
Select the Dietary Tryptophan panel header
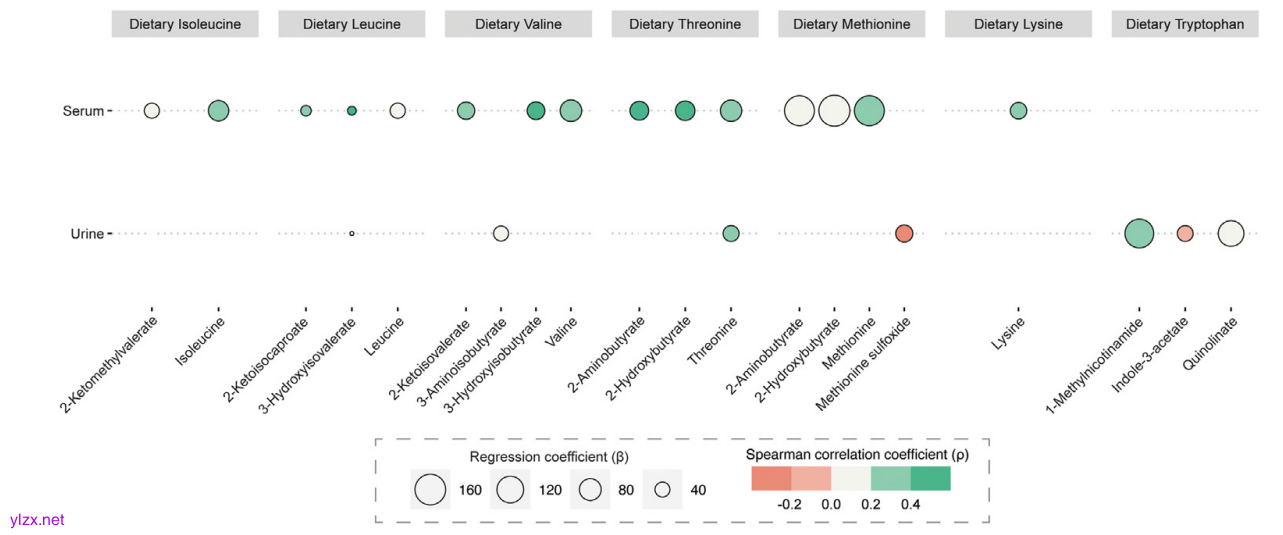1185,24
